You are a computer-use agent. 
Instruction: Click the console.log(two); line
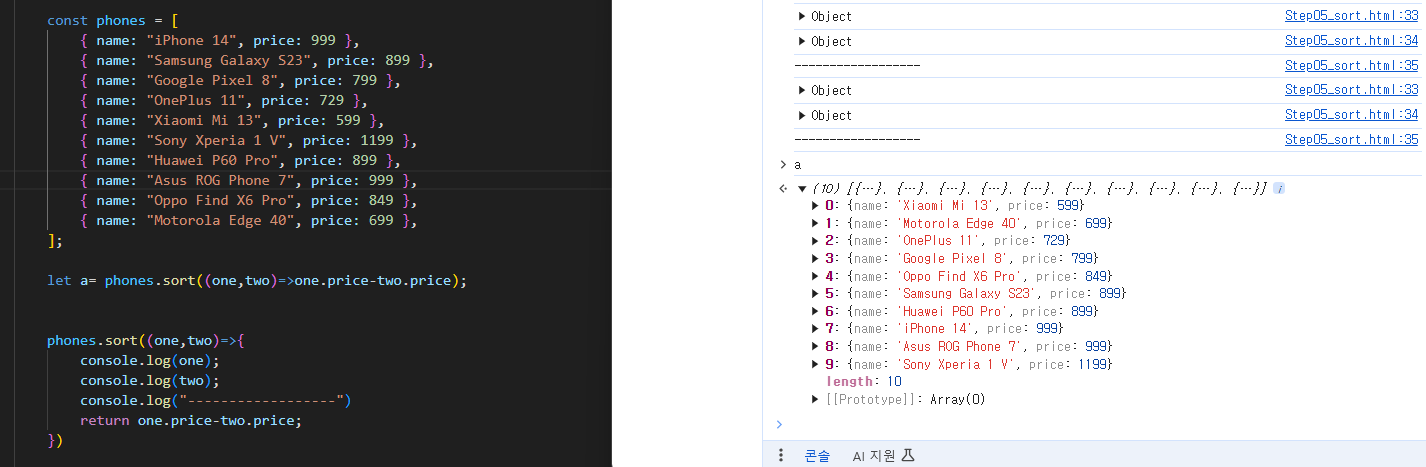[150, 380]
